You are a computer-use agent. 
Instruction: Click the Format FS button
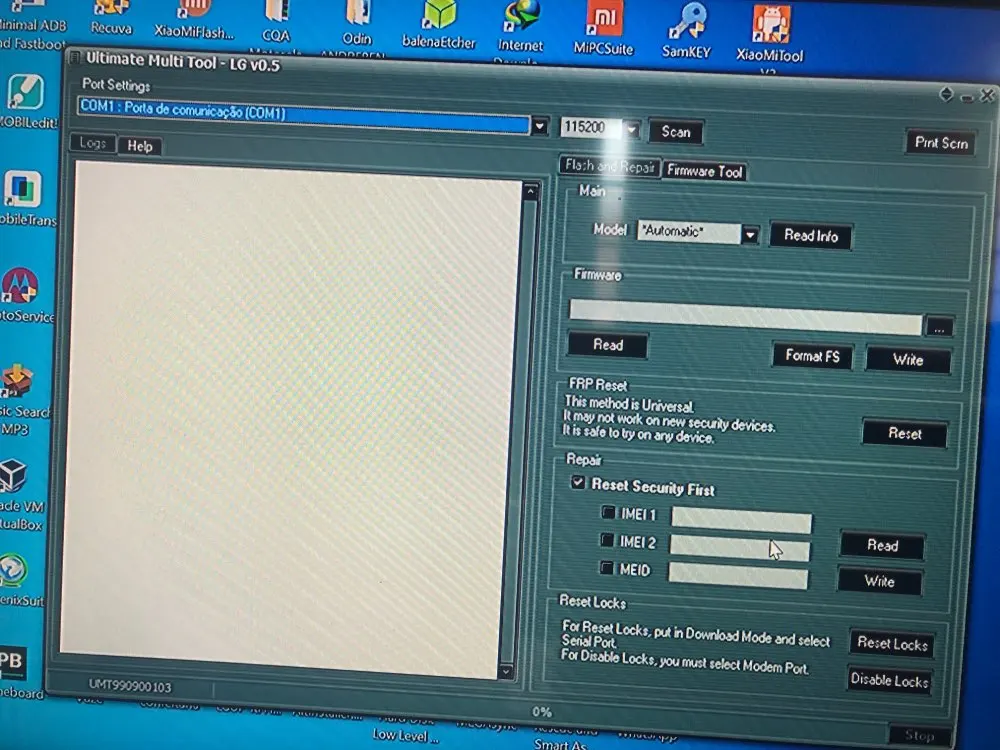(812, 356)
